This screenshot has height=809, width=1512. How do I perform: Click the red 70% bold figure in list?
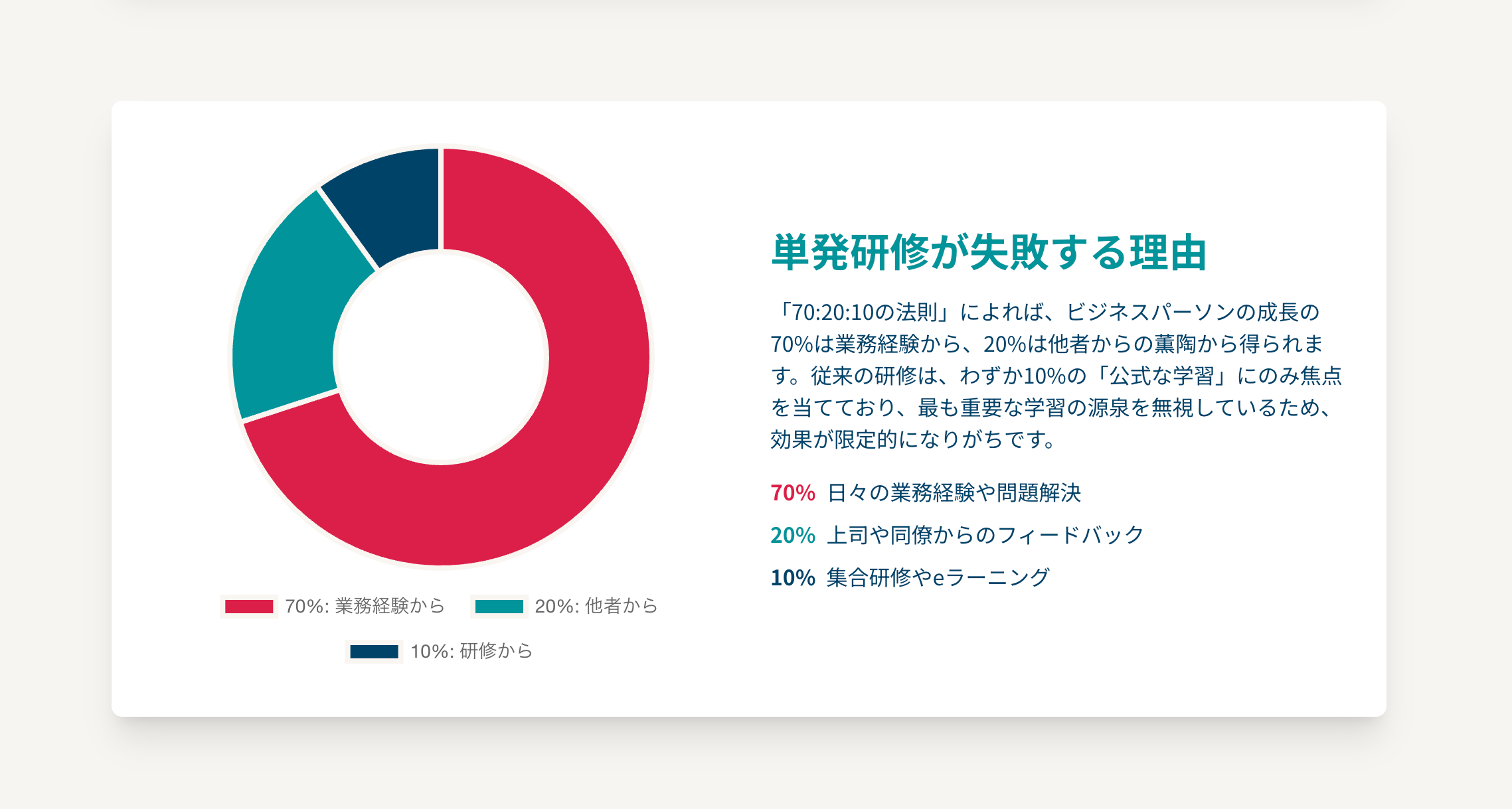coord(793,493)
